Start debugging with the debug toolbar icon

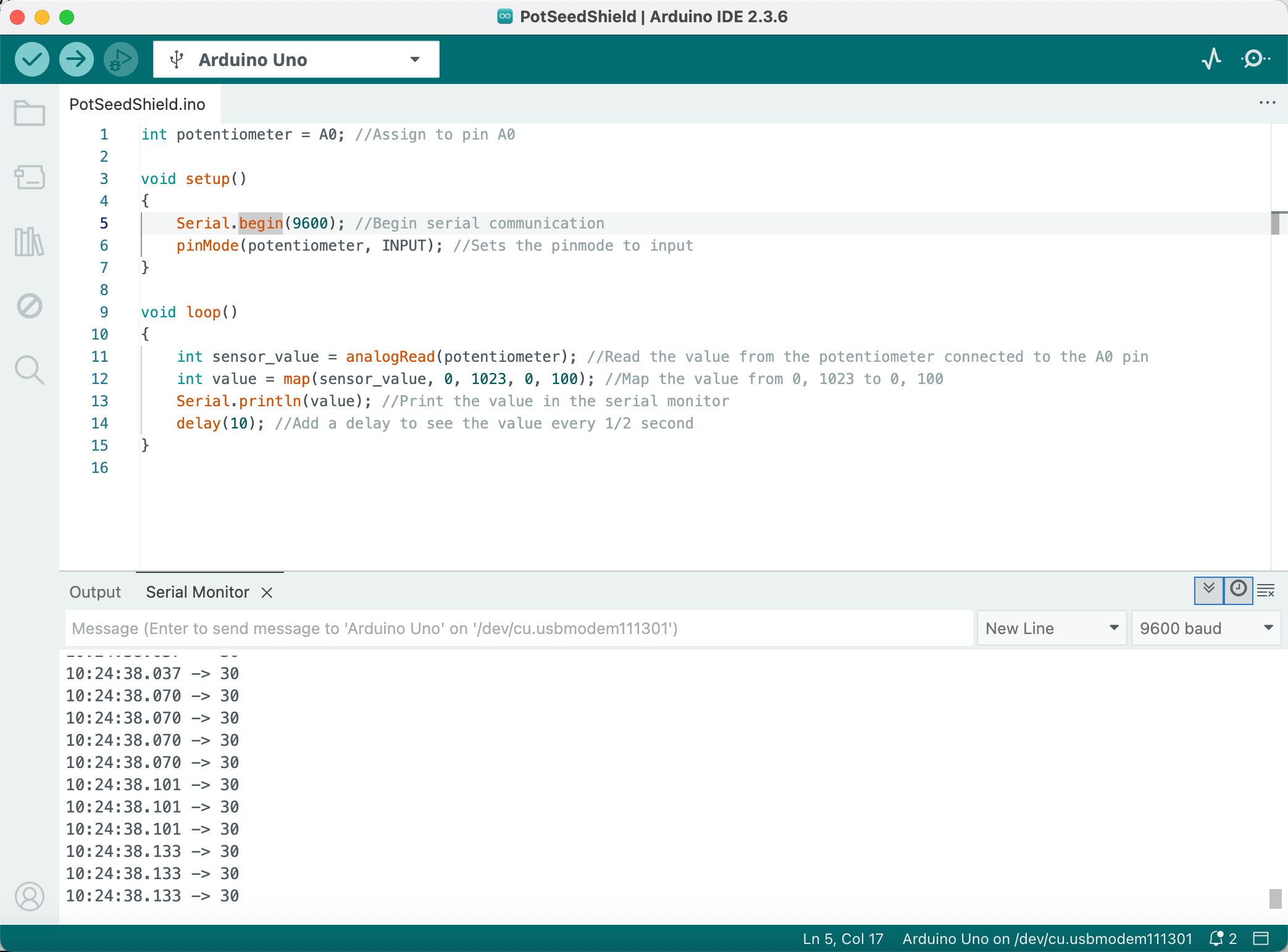click(x=120, y=59)
